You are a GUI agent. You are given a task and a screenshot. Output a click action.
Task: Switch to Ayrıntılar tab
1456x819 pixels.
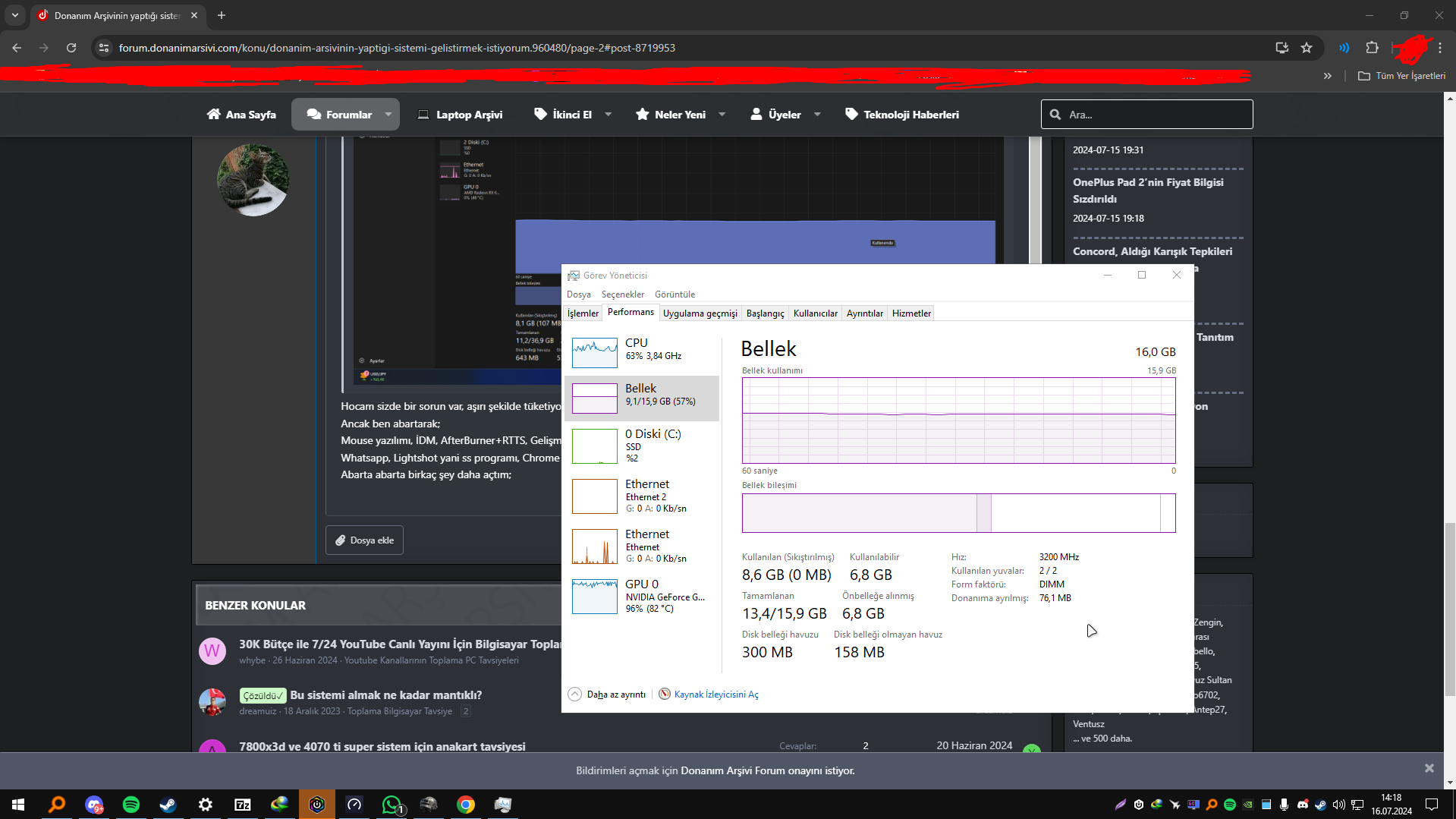(x=864, y=313)
